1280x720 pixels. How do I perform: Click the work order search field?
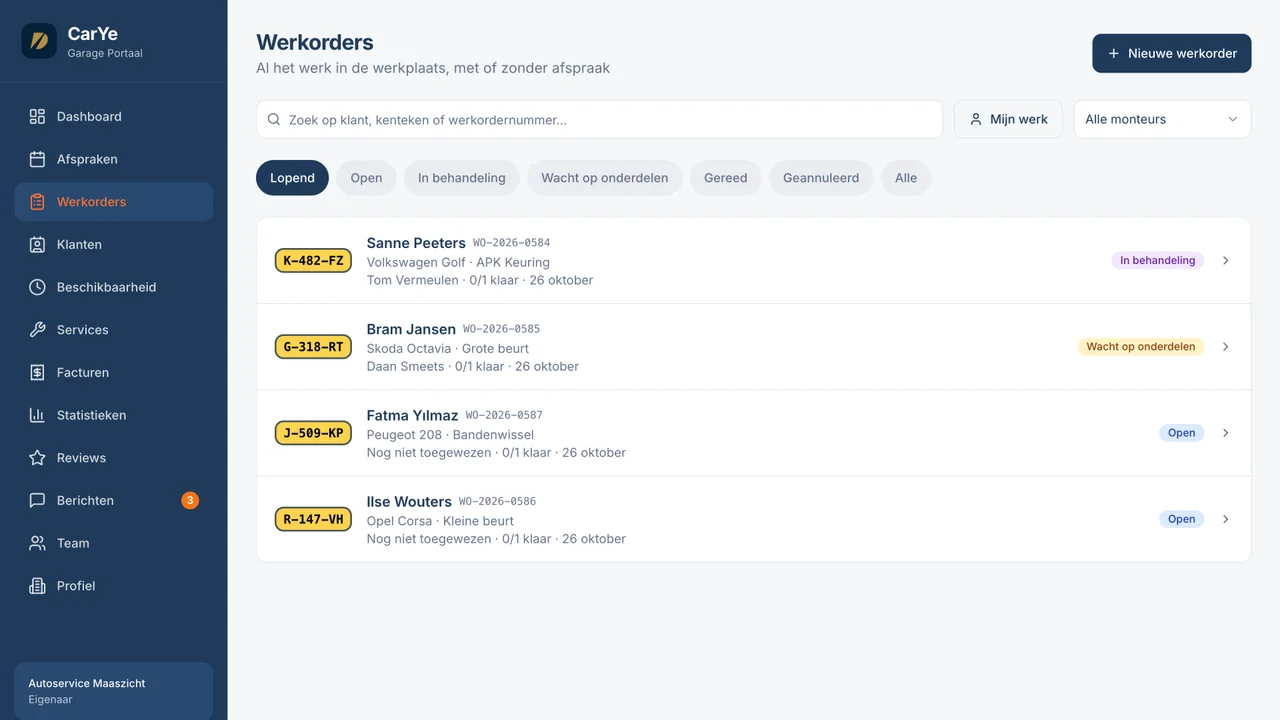point(599,119)
